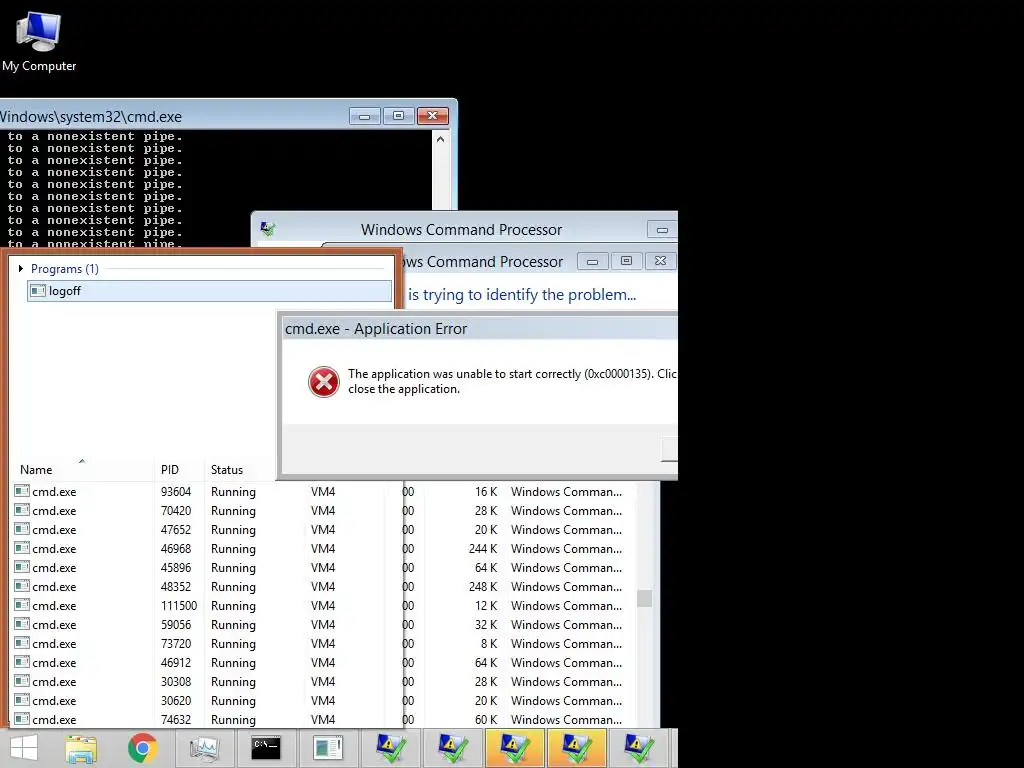
Task: Switch to Command Prompt taskbar icon
Action: click(x=266, y=748)
